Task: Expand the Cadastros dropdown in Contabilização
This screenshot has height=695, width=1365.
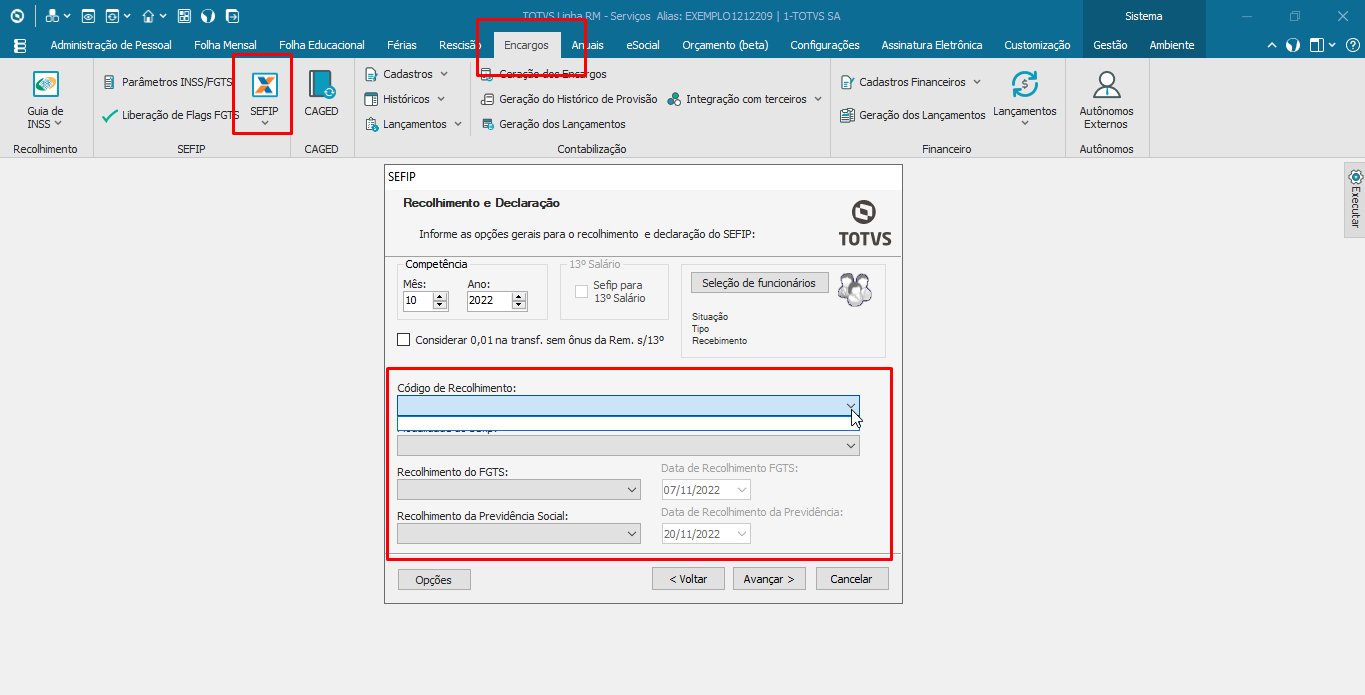Action: pyautogui.click(x=444, y=74)
